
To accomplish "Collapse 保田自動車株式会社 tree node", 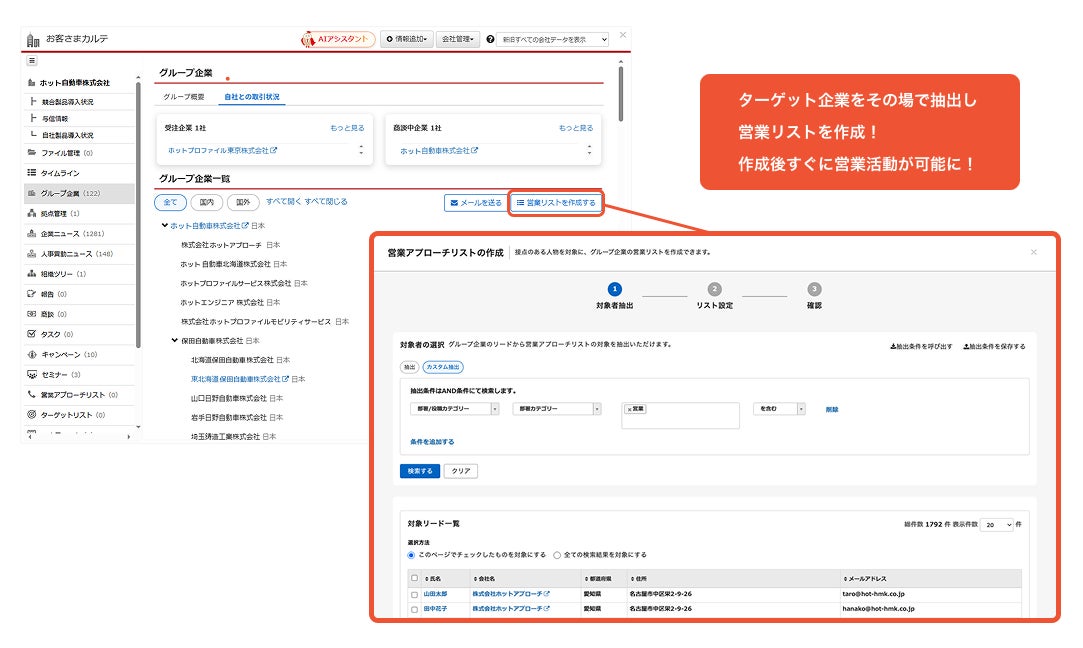I will pos(175,340).
